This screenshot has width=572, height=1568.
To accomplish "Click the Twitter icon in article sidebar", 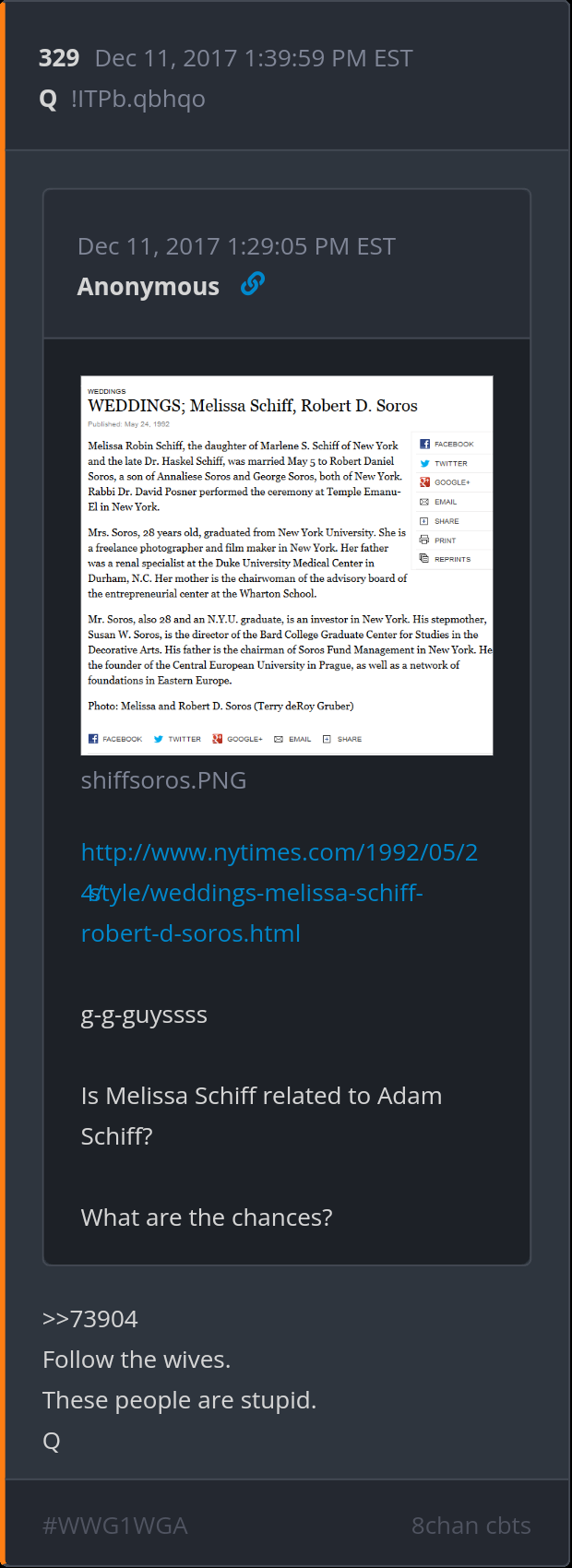I will tap(425, 463).
